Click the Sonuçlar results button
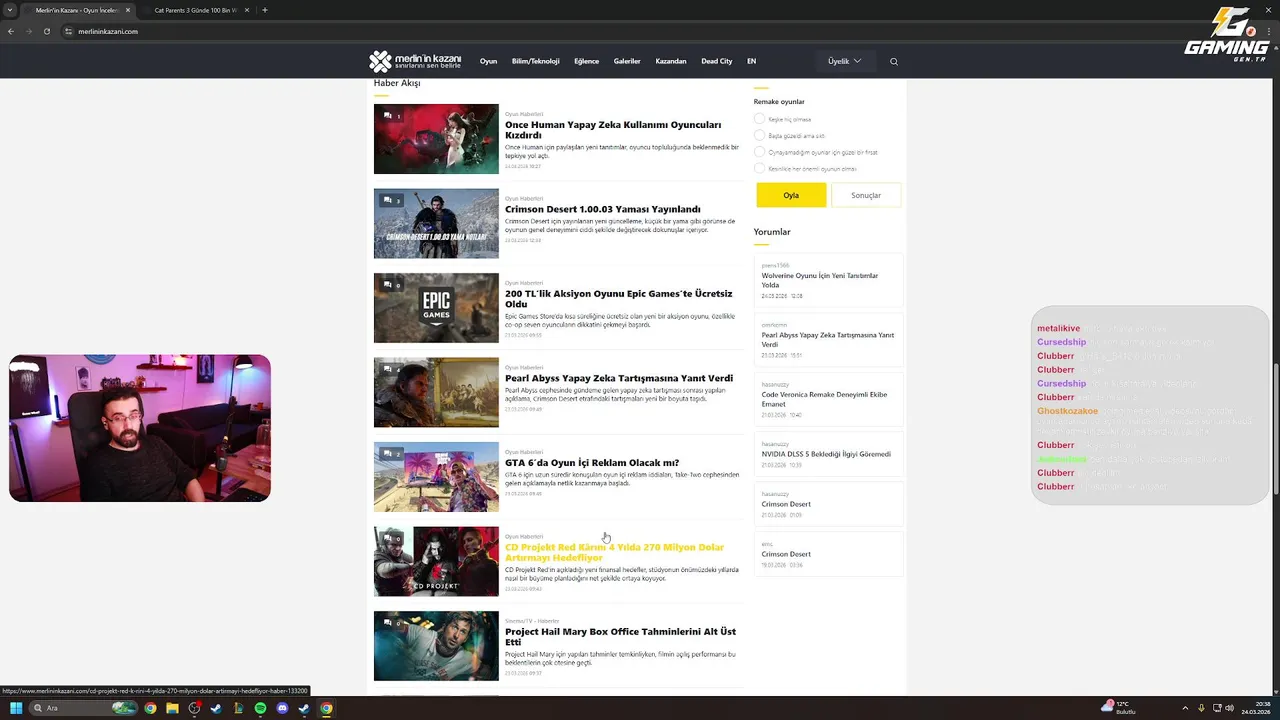This screenshot has width=1280, height=720. coord(866,195)
